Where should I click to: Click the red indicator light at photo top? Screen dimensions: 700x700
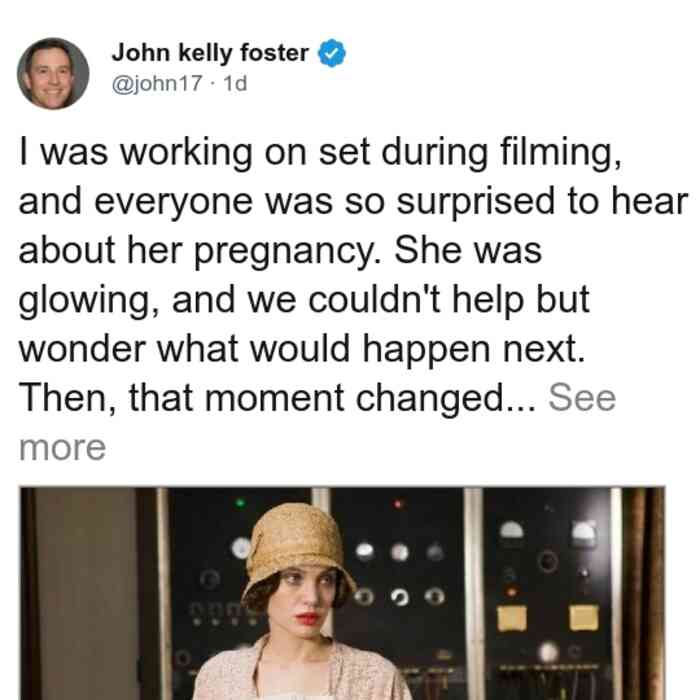[397, 504]
